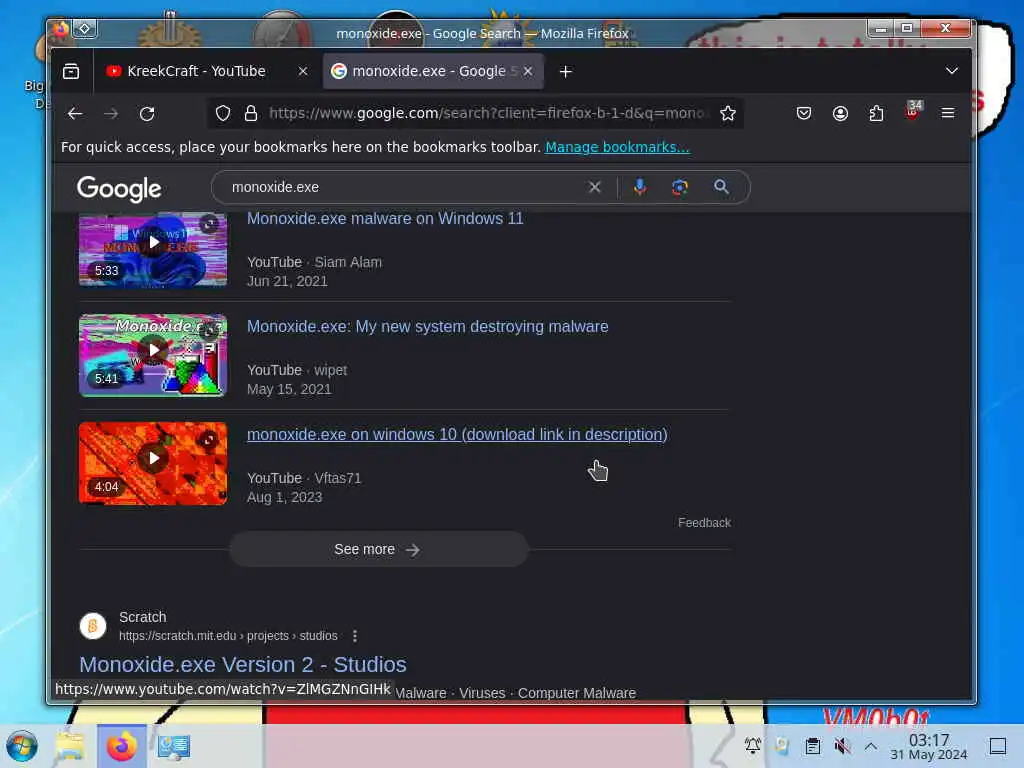Close the KreekCraft YouTube tab

coord(303,71)
